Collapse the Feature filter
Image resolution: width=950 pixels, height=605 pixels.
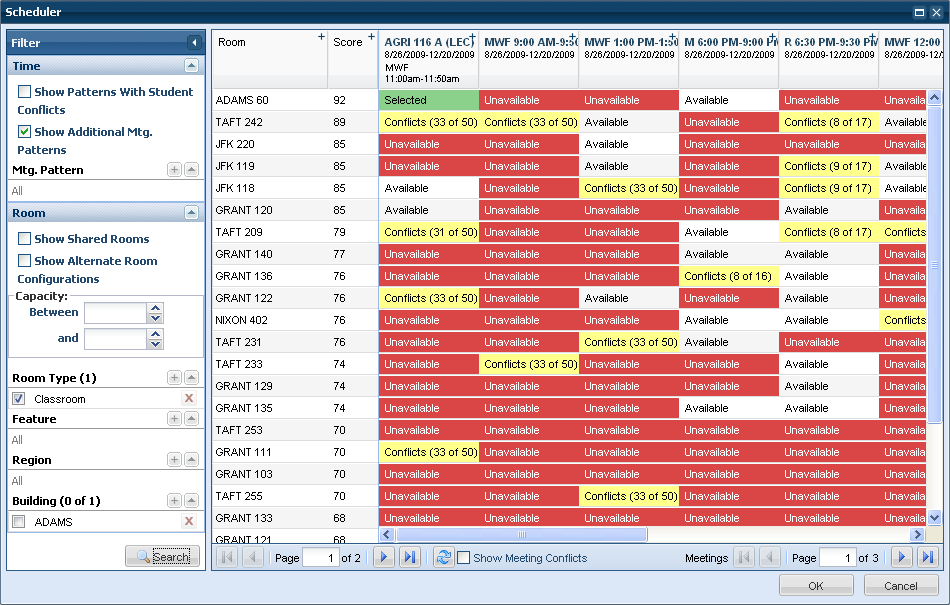point(191,418)
